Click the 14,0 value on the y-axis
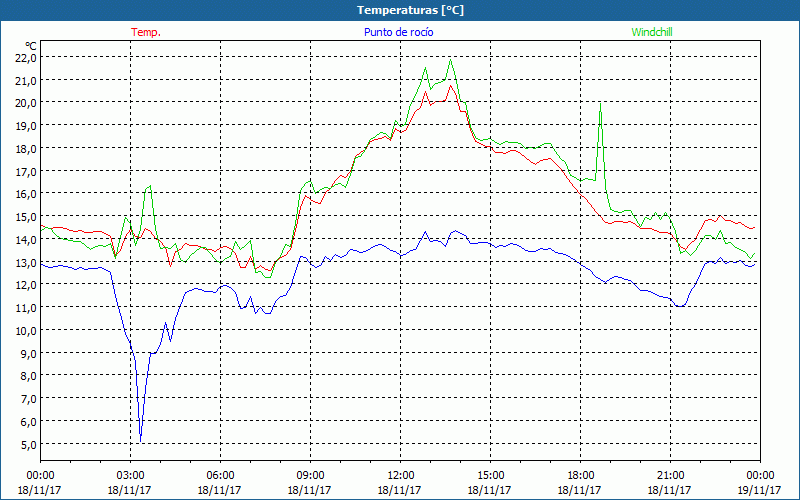The height and width of the screenshot is (500, 800). point(26,239)
